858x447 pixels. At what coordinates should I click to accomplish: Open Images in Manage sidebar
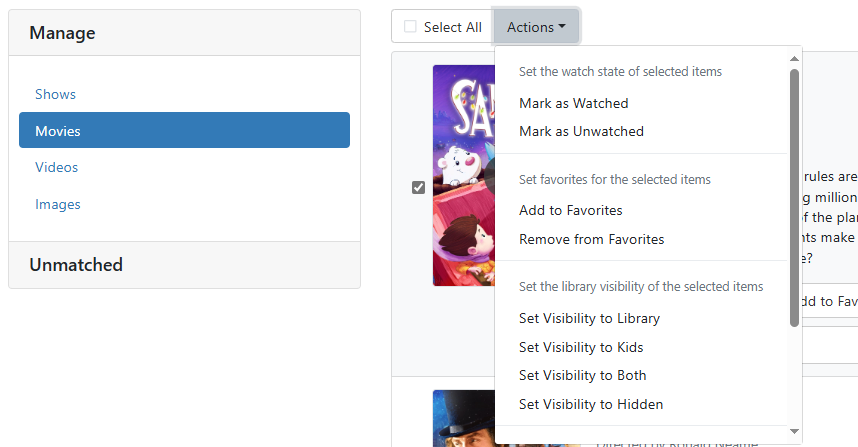point(57,204)
